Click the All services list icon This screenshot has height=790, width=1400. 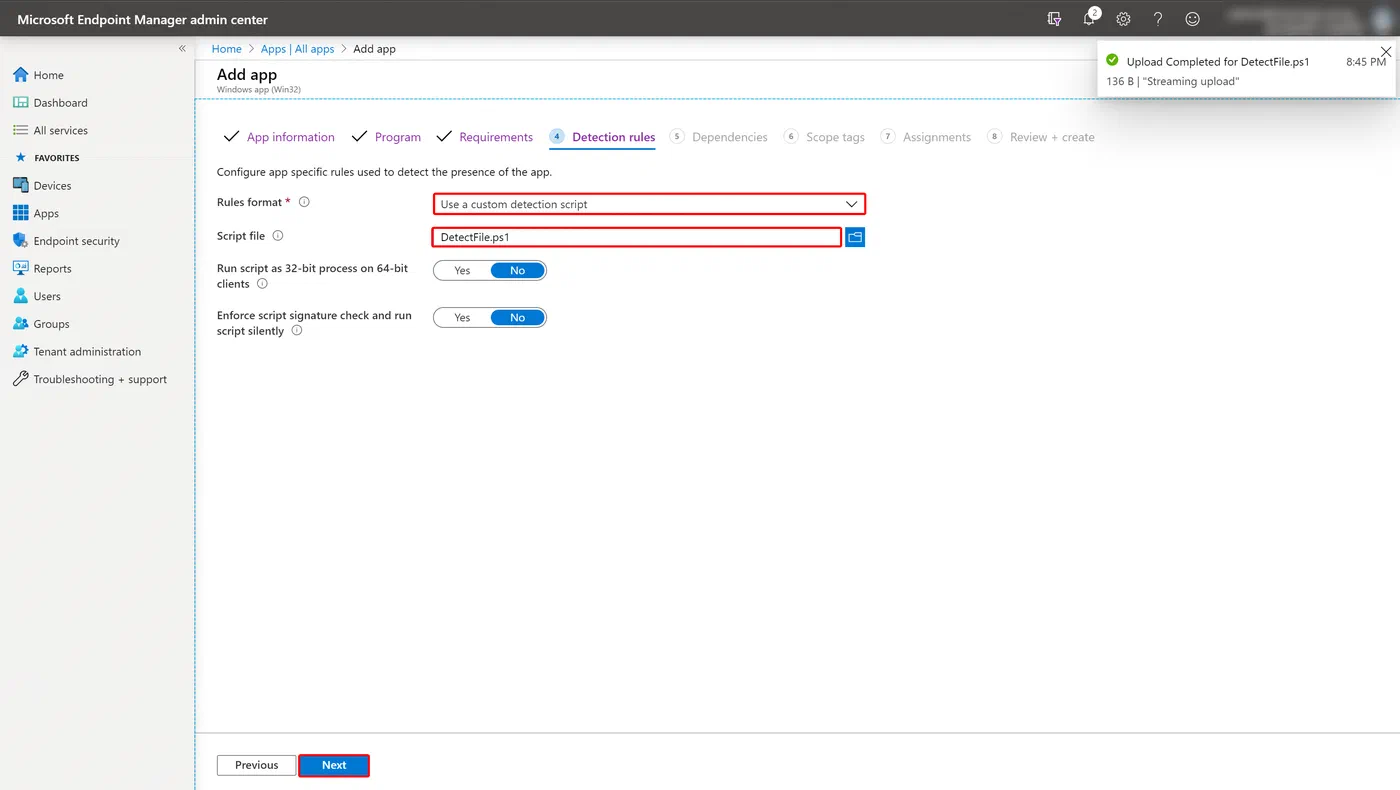pos(20,130)
